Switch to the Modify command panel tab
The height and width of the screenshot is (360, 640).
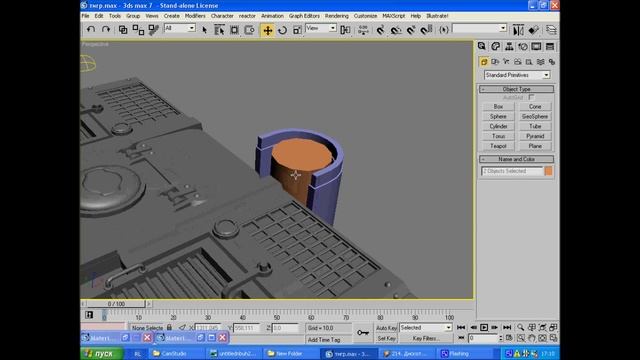tap(496, 47)
